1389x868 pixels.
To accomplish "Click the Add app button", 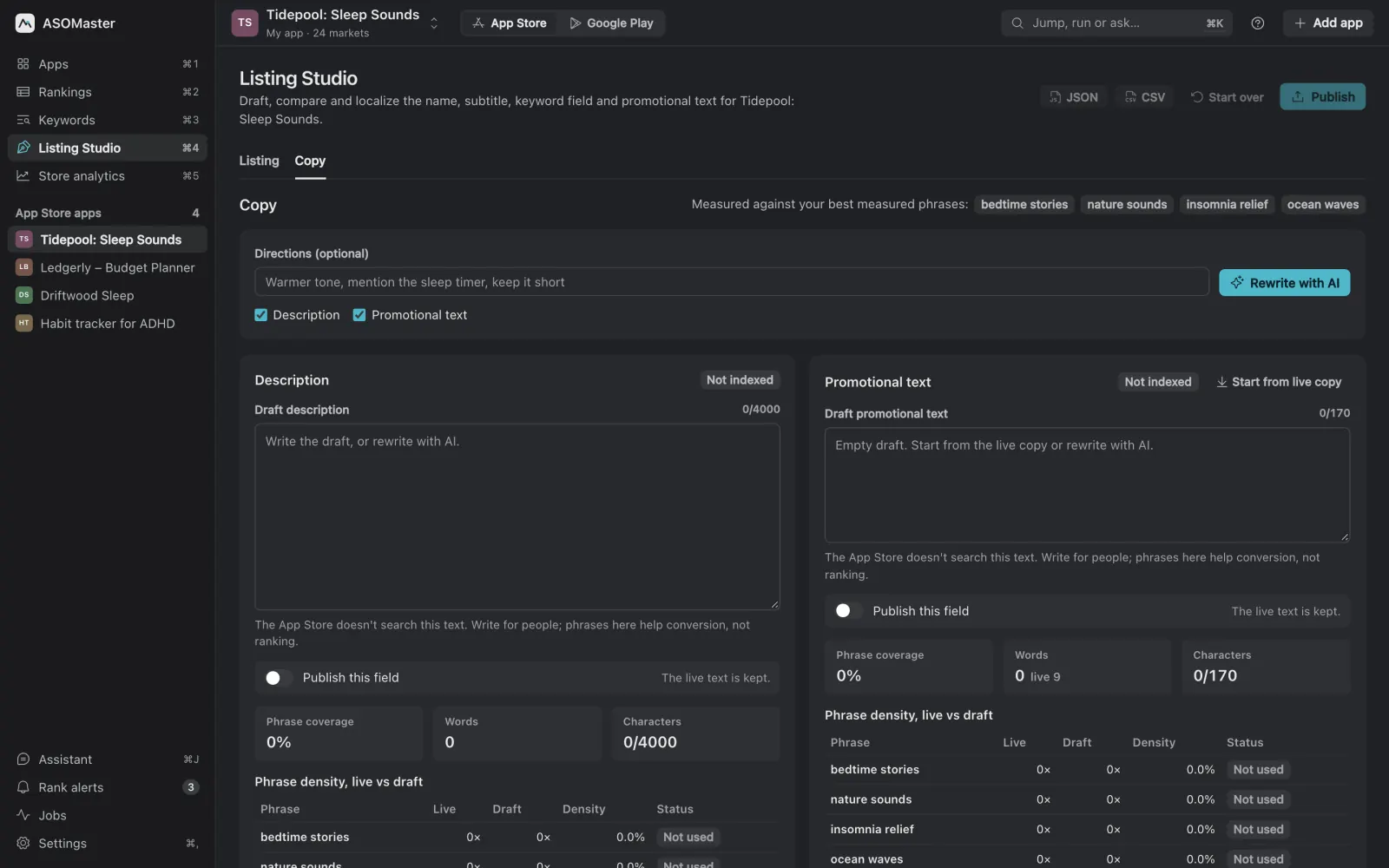I will (1327, 23).
